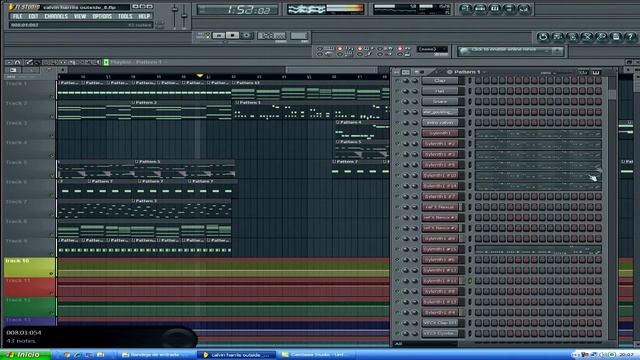Open the Pattern 4 clip menu on Track 3

point(338,122)
